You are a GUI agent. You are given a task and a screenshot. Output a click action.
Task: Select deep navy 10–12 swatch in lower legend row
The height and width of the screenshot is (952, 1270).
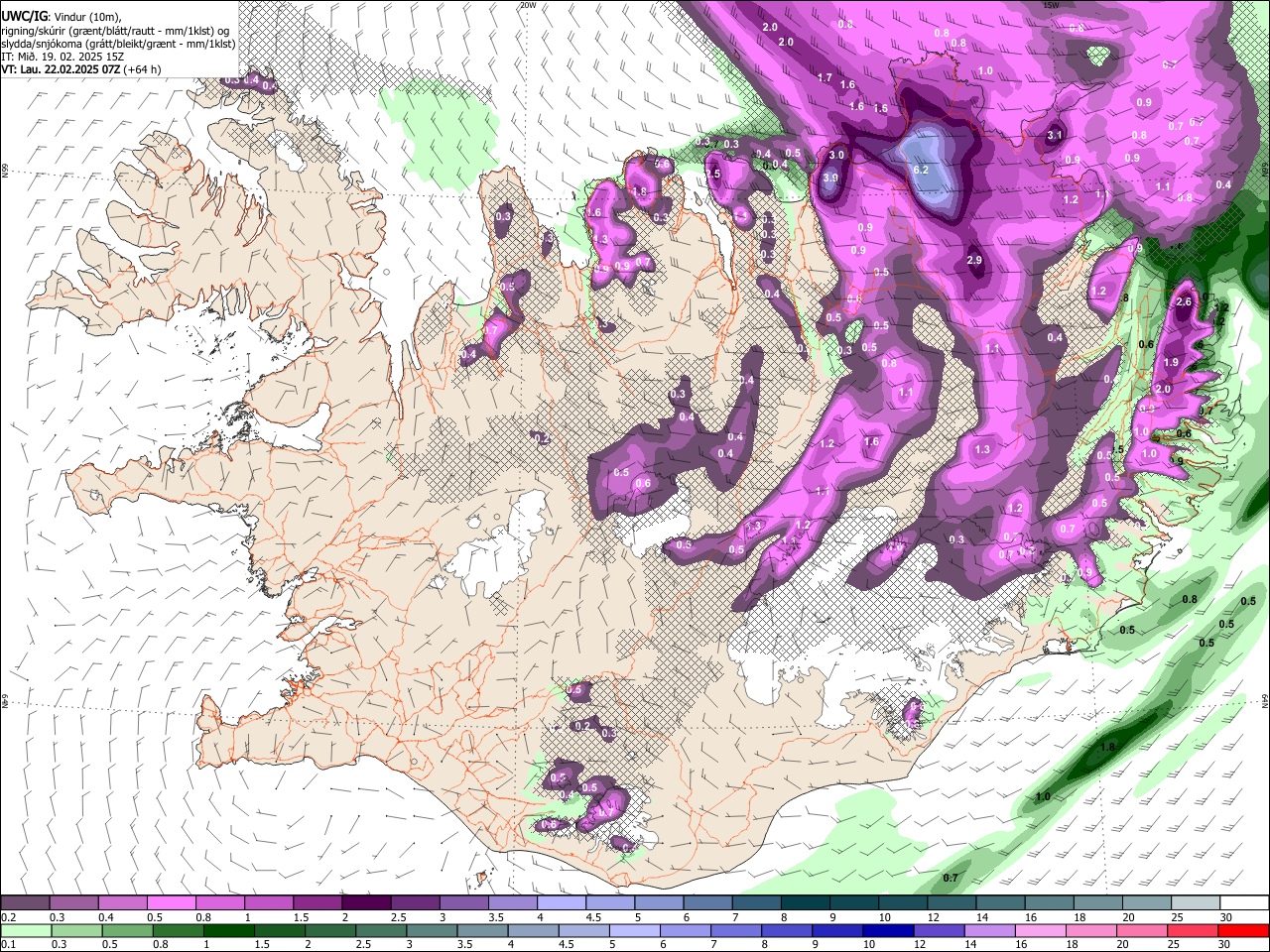click(x=888, y=930)
